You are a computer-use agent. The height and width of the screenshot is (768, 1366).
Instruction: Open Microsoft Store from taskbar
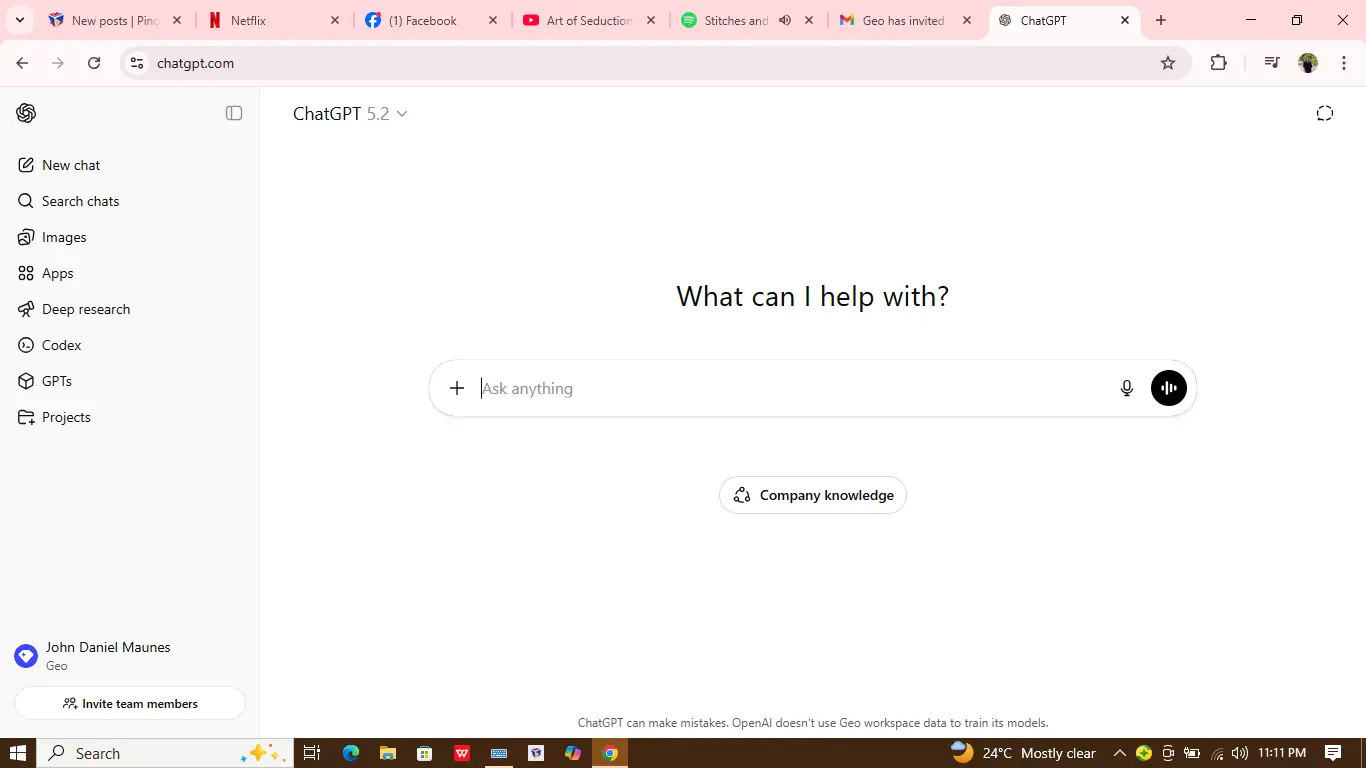(x=425, y=753)
